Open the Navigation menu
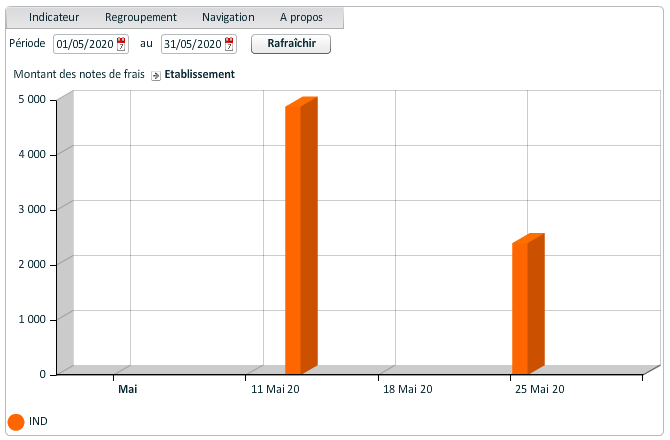Image resolution: width=670 pixels, height=440 pixels. click(x=228, y=18)
